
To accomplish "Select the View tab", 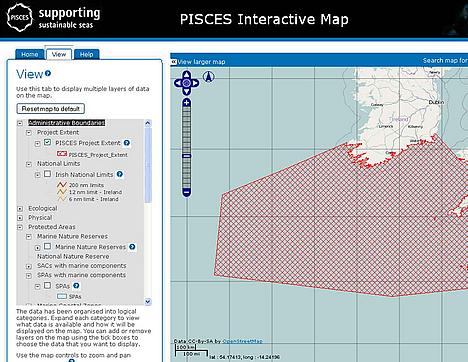I will point(59,54).
